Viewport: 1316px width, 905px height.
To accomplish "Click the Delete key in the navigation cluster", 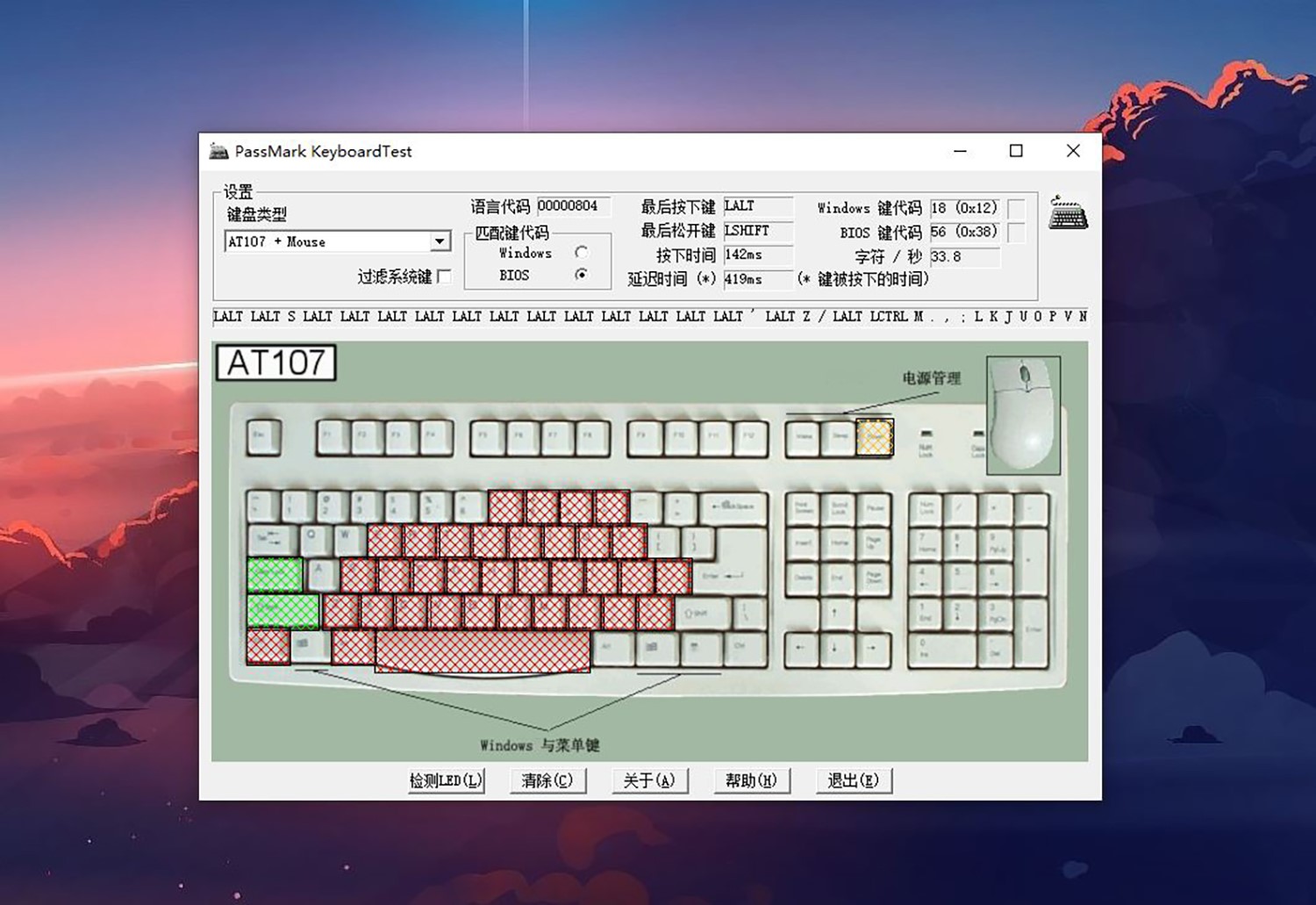I will click(804, 578).
